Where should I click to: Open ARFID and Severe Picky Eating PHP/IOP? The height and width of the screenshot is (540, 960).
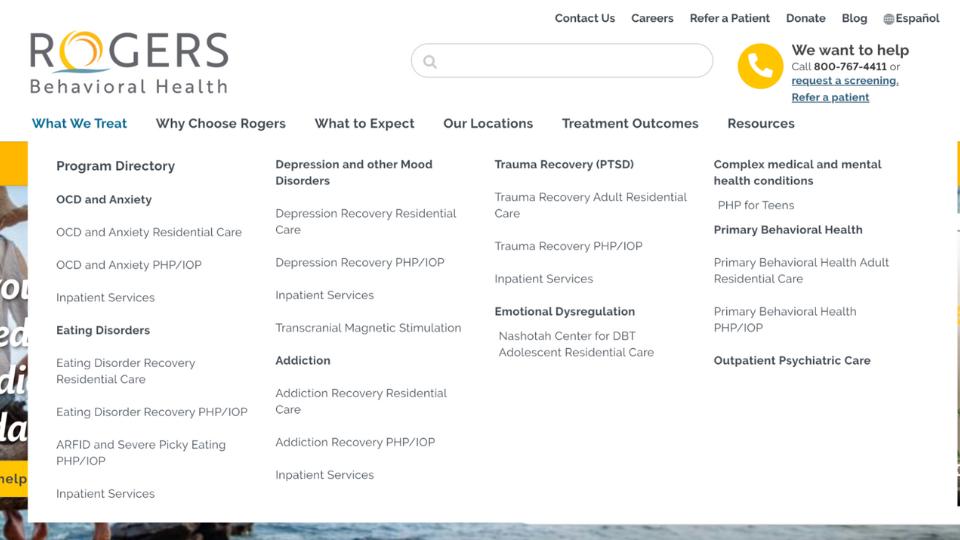coord(140,452)
